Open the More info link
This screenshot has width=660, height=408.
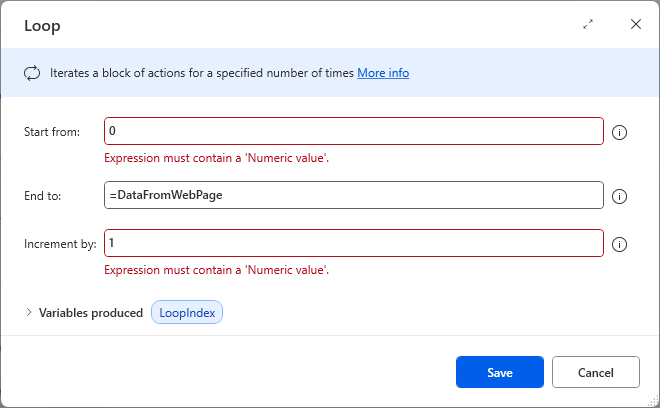click(383, 73)
